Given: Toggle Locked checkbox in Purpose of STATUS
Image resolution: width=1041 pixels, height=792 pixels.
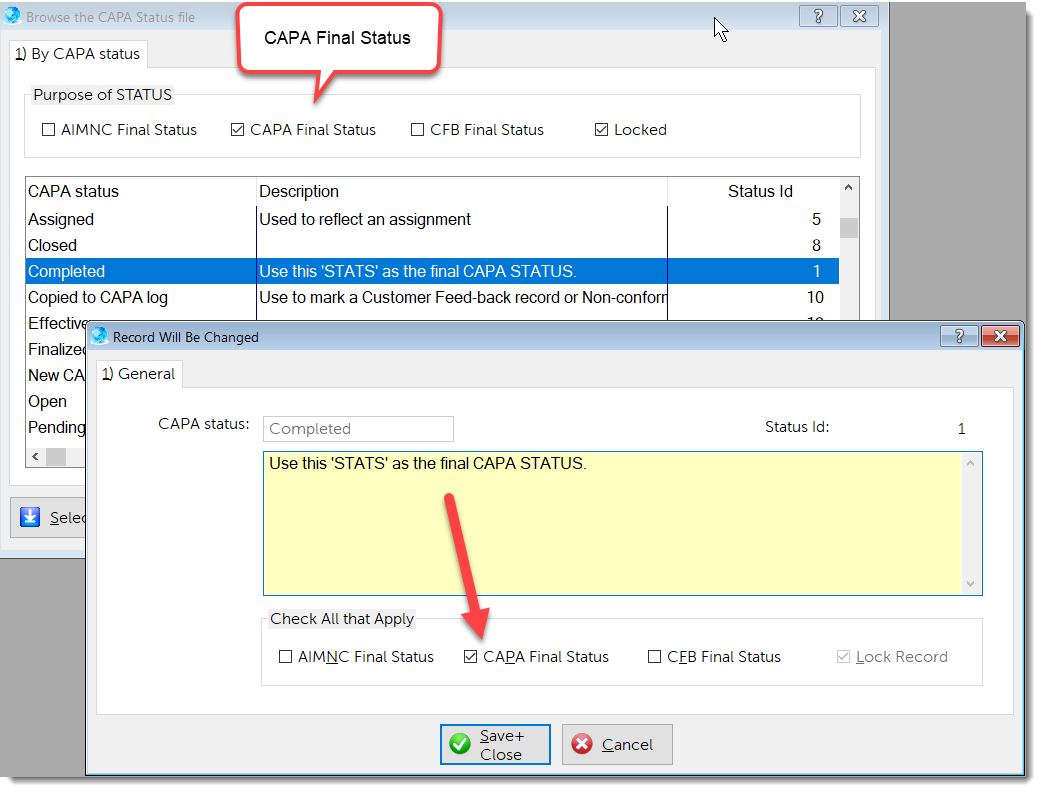Looking at the screenshot, I should 601,130.
